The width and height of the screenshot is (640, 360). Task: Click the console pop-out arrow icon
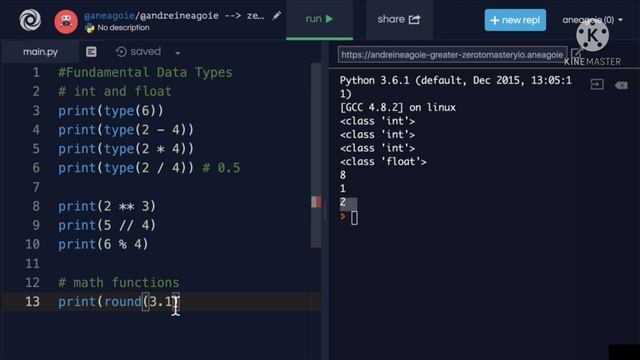597,84
